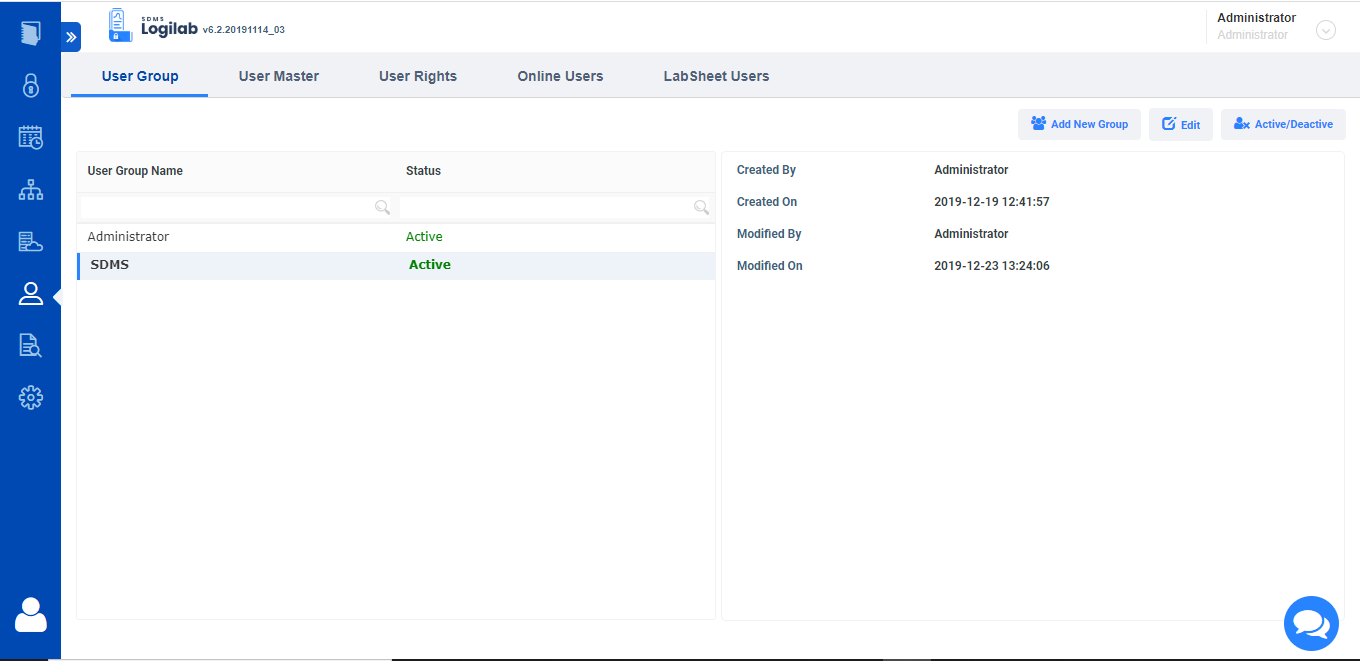Select the security lock icon in sidebar

[x=30, y=85]
